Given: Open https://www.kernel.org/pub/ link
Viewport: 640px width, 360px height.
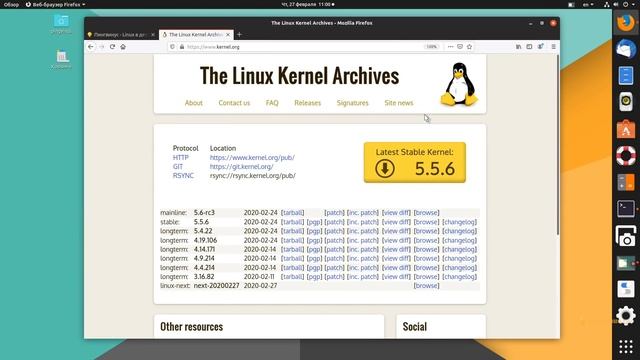Looking at the screenshot, I should point(252,158).
